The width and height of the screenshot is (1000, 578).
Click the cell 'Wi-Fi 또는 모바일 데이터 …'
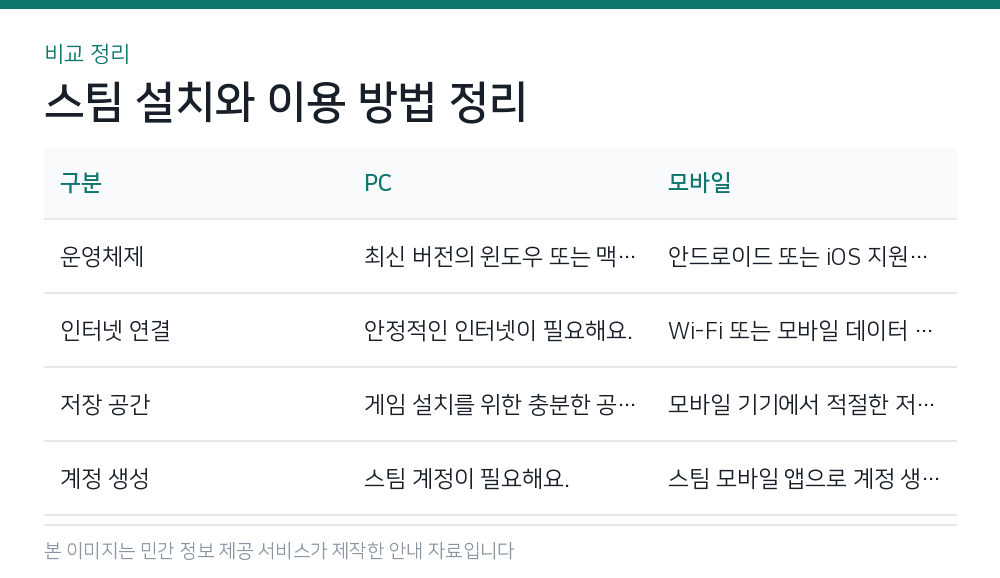coord(800,330)
